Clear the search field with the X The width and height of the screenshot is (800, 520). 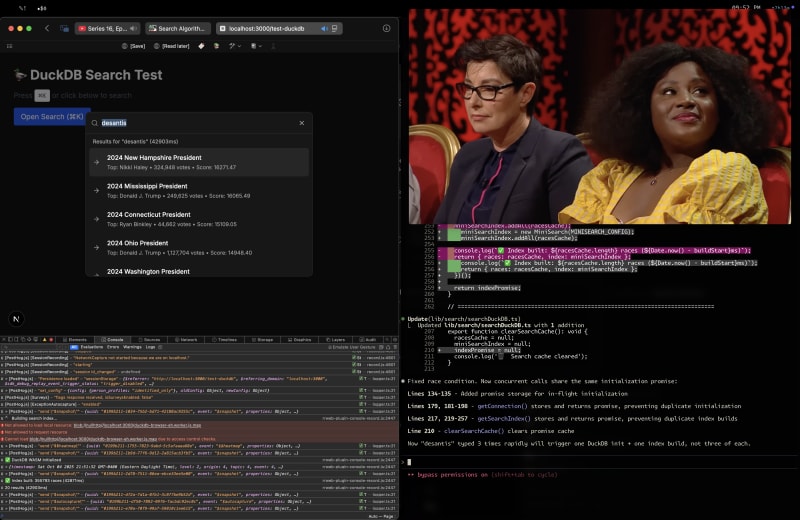coord(302,123)
